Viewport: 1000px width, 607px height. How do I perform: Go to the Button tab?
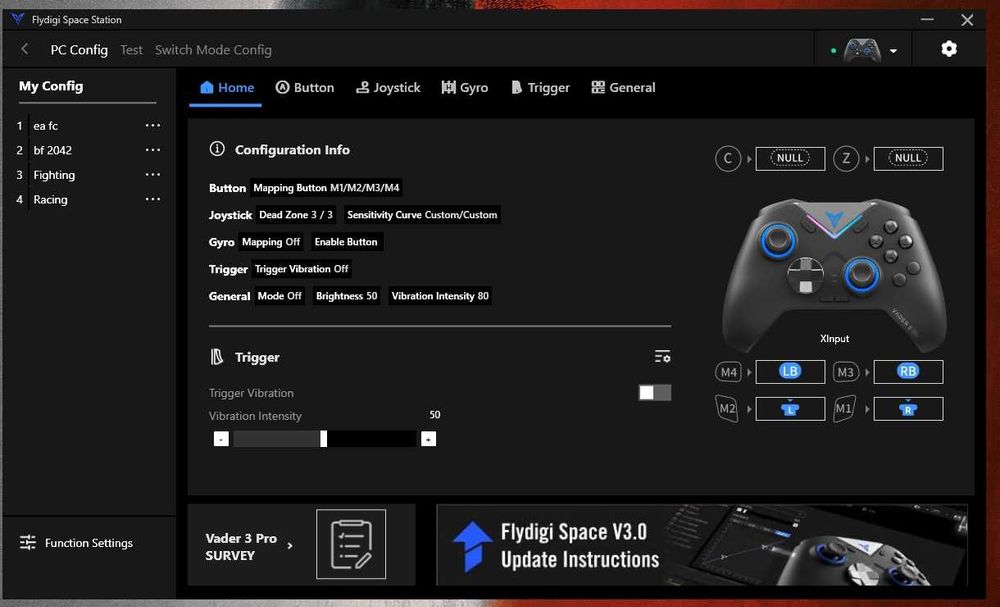[x=305, y=87]
